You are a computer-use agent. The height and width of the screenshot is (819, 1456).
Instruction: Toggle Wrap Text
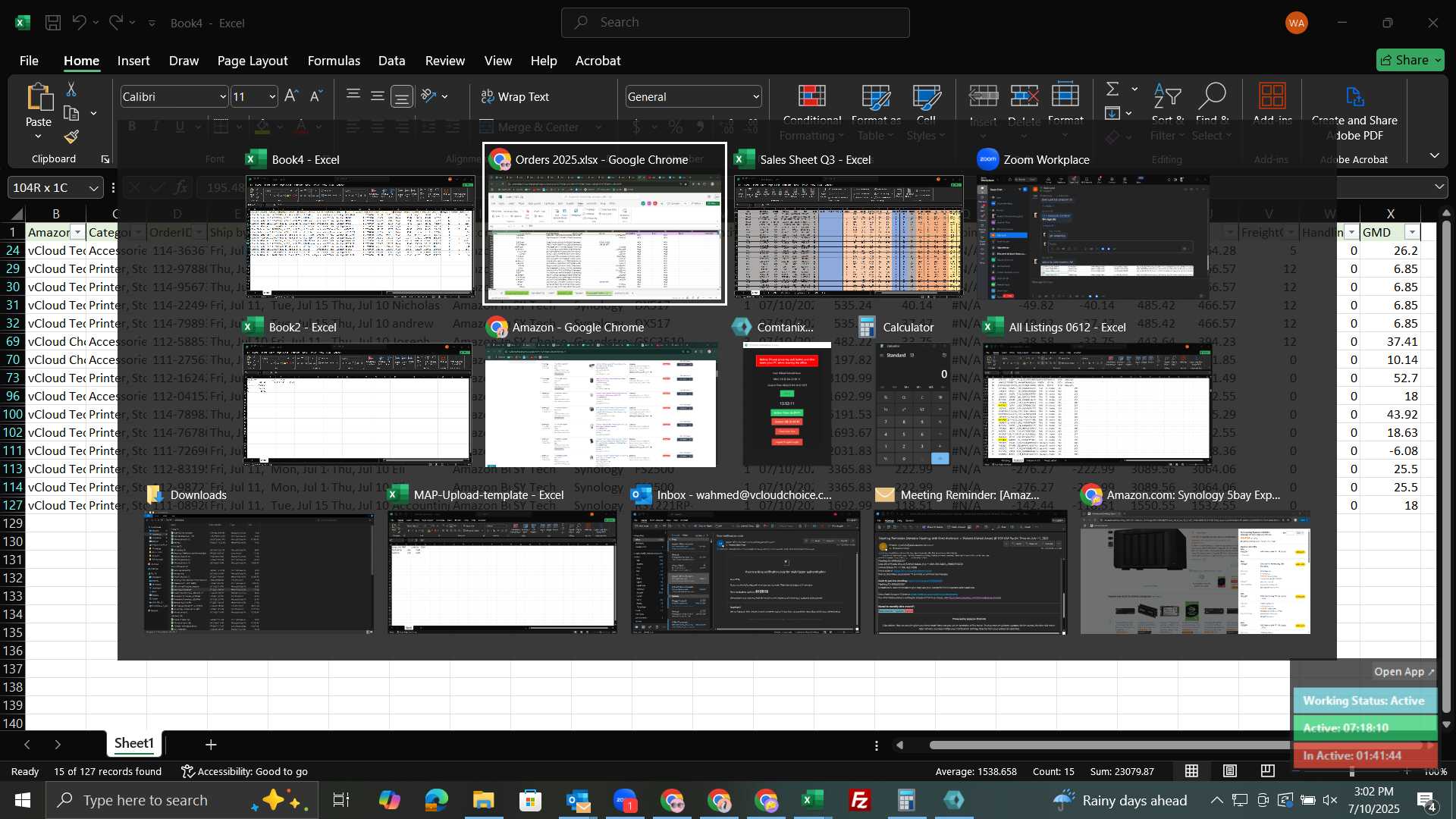coord(515,97)
